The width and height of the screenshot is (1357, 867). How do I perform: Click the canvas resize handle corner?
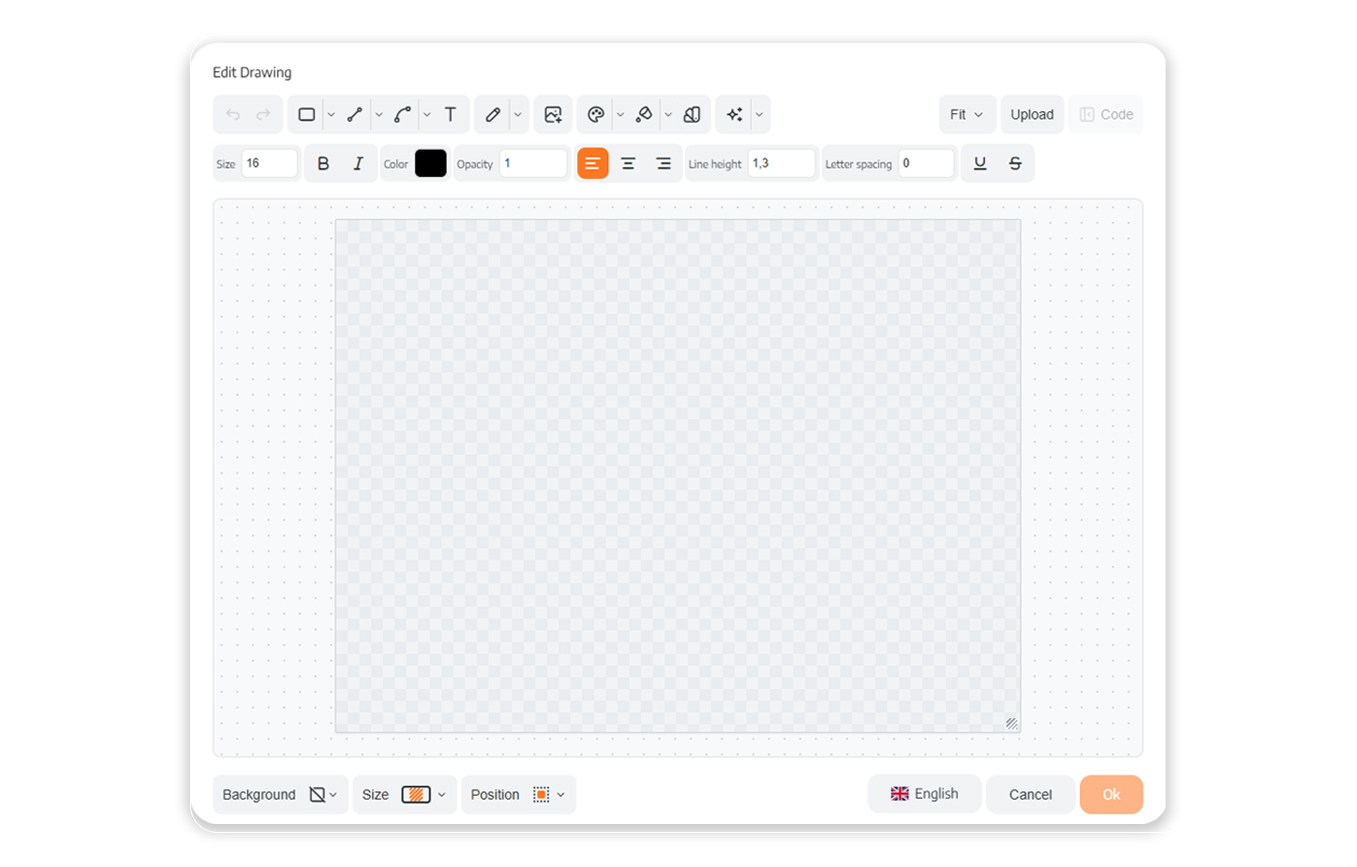[x=1011, y=723]
